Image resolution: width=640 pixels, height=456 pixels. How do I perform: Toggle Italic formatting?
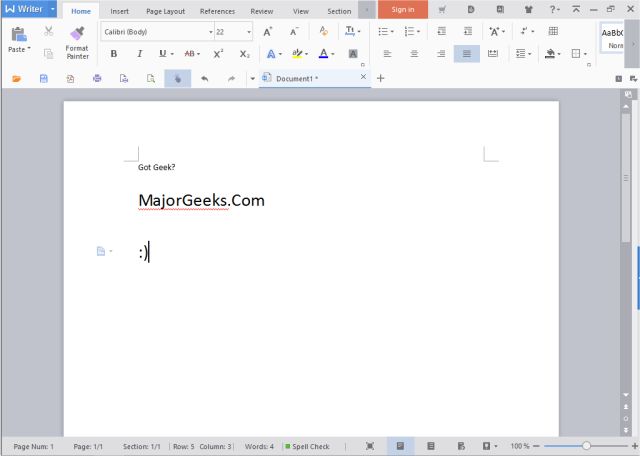(x=140, y=53)
